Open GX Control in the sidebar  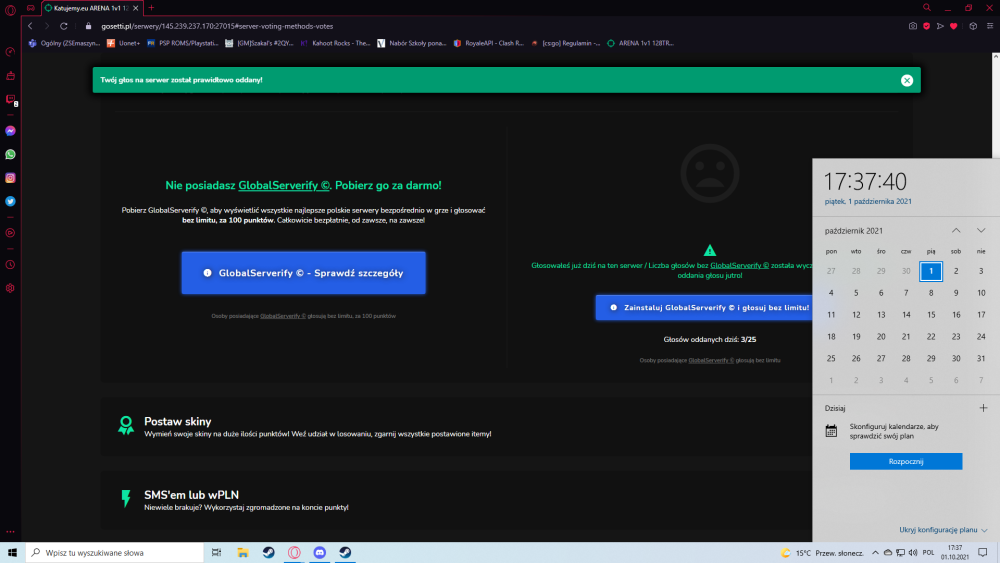click(10, 52)
